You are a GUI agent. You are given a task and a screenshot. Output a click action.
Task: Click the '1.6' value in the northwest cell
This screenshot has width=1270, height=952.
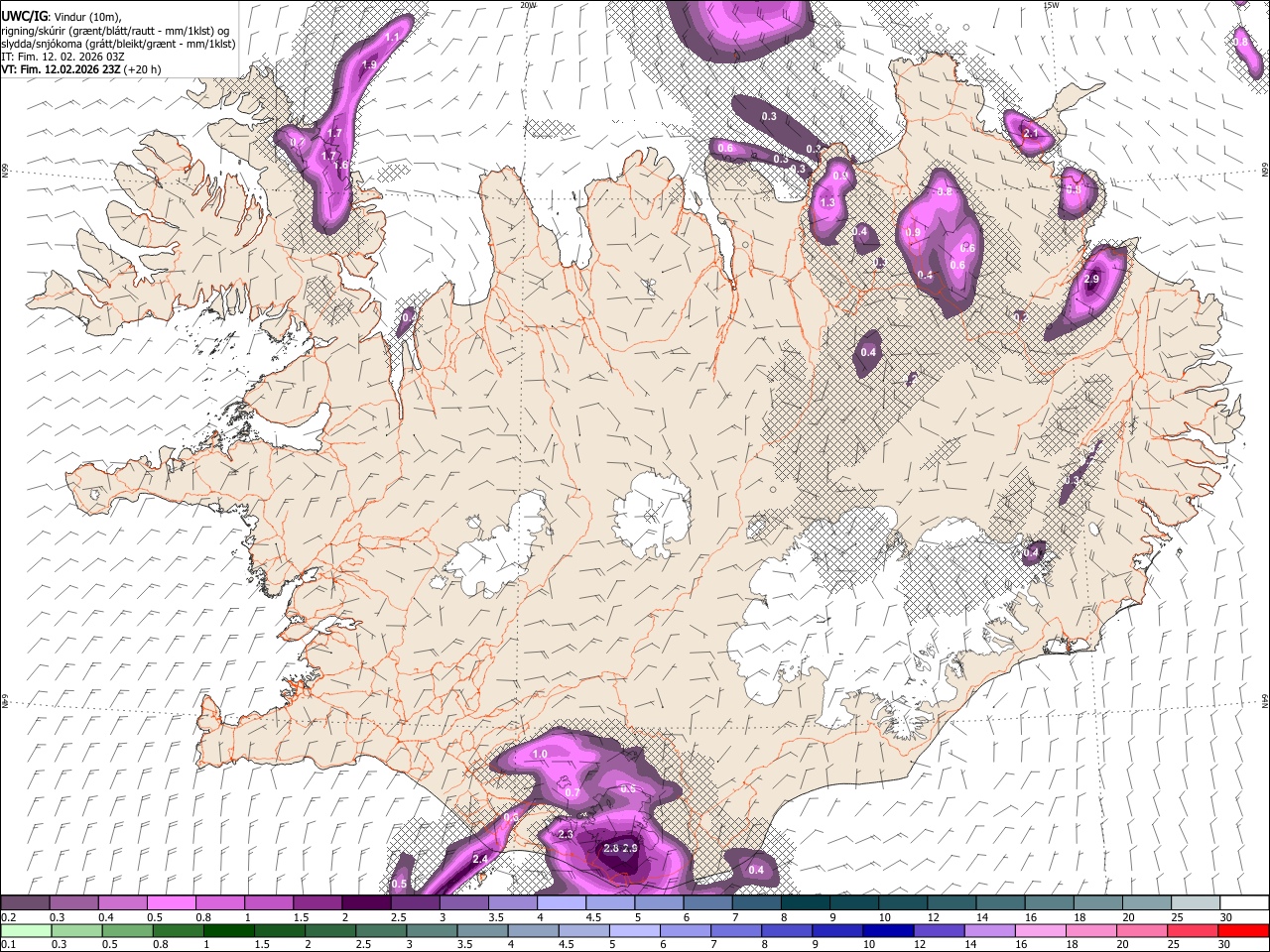point(342,166)
